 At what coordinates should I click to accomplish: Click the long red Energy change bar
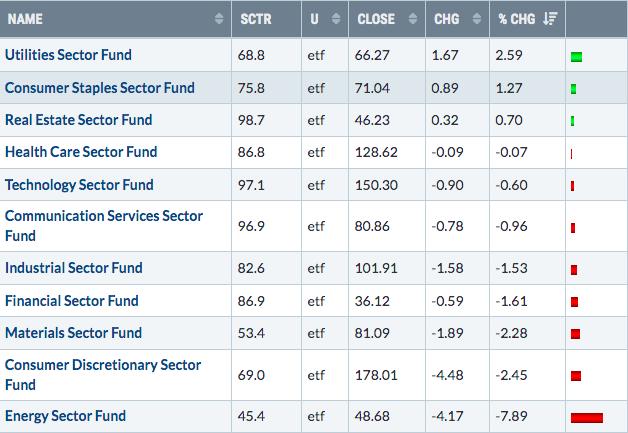[x=587, y=418]
